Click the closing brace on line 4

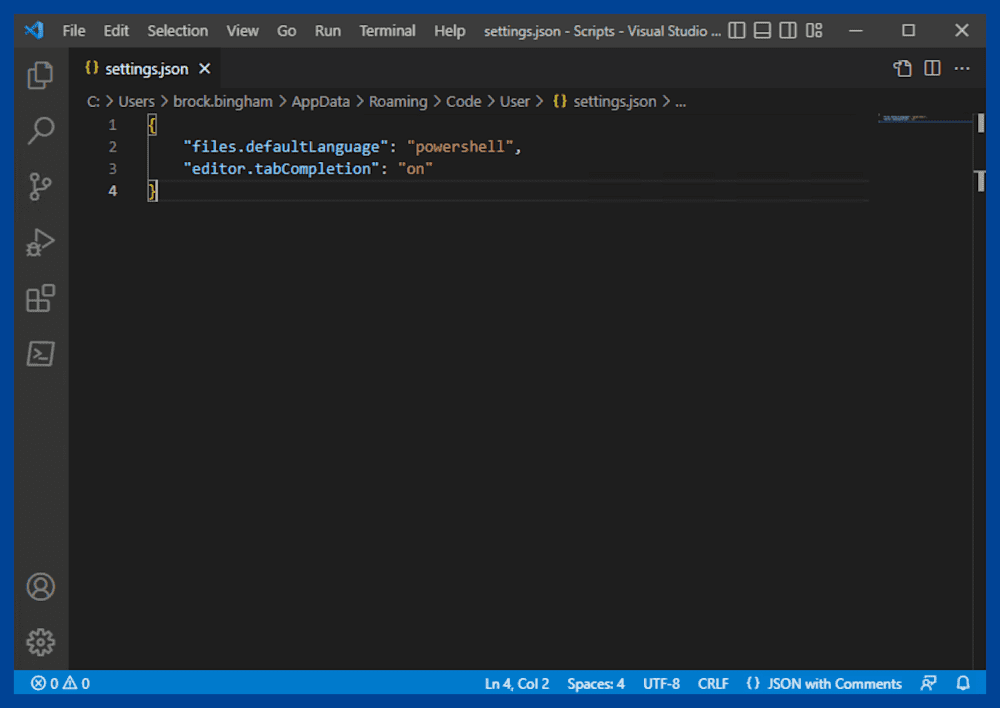tap(152, 191)
